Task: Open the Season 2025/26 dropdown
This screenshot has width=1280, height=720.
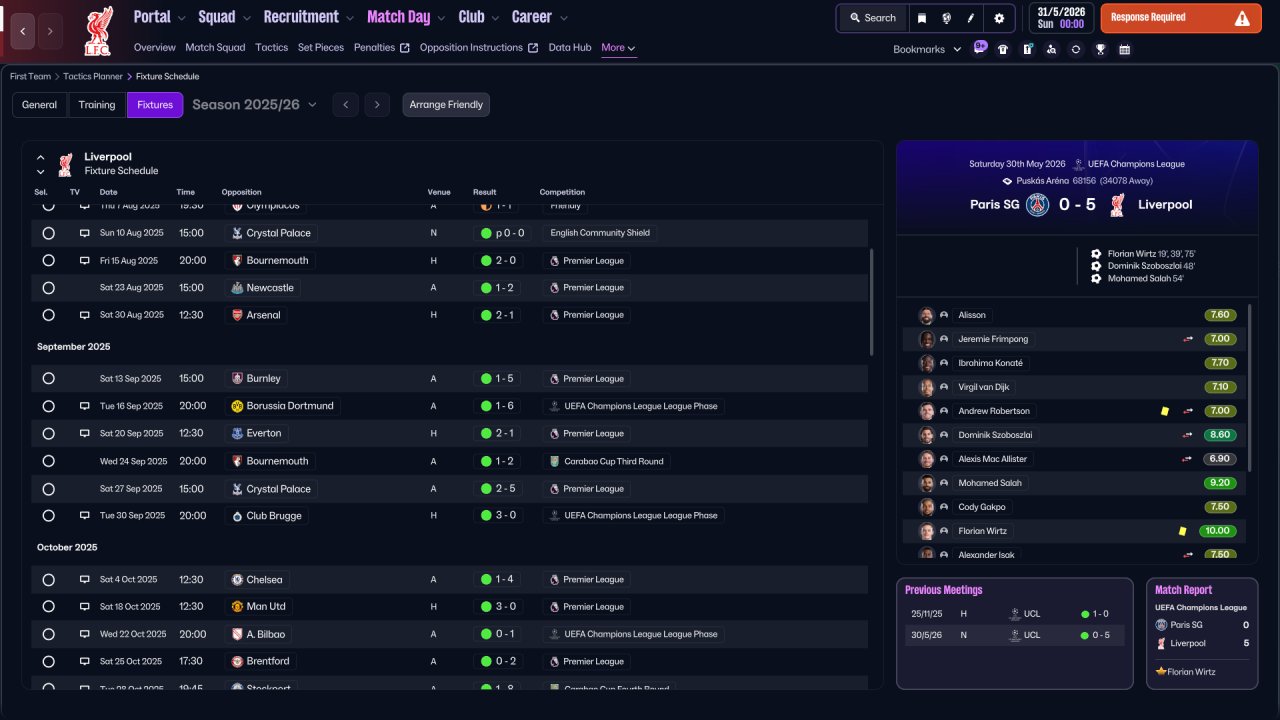Action: click(254, 105)
